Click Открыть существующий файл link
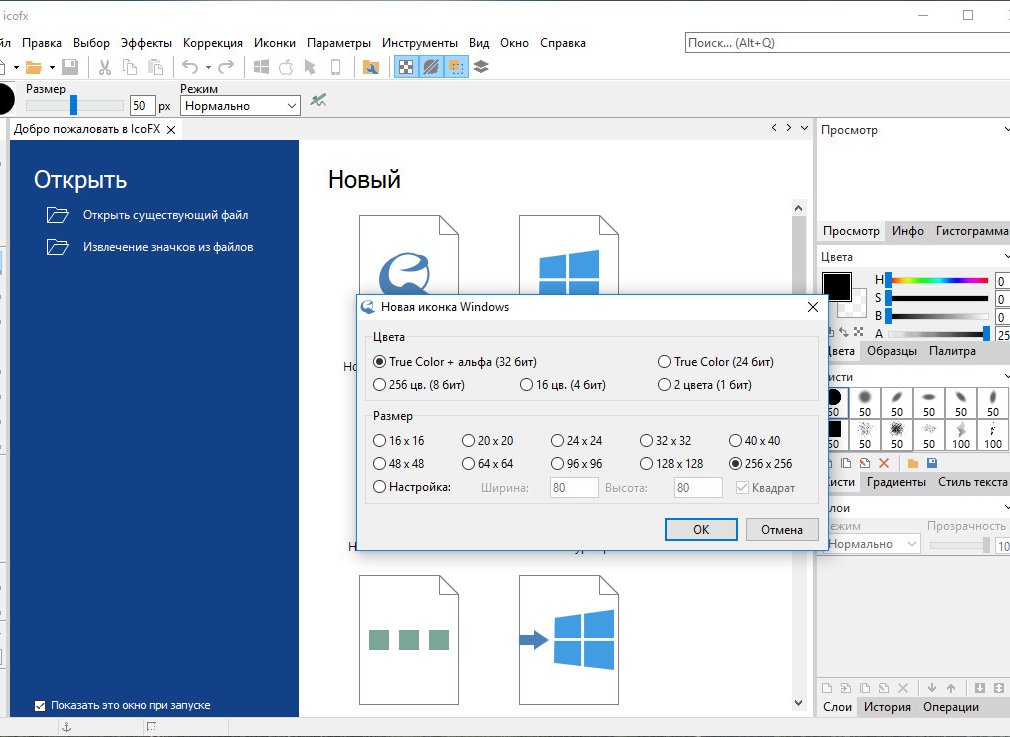Viewport: 1010px width, 737px height. click(166, 215)
